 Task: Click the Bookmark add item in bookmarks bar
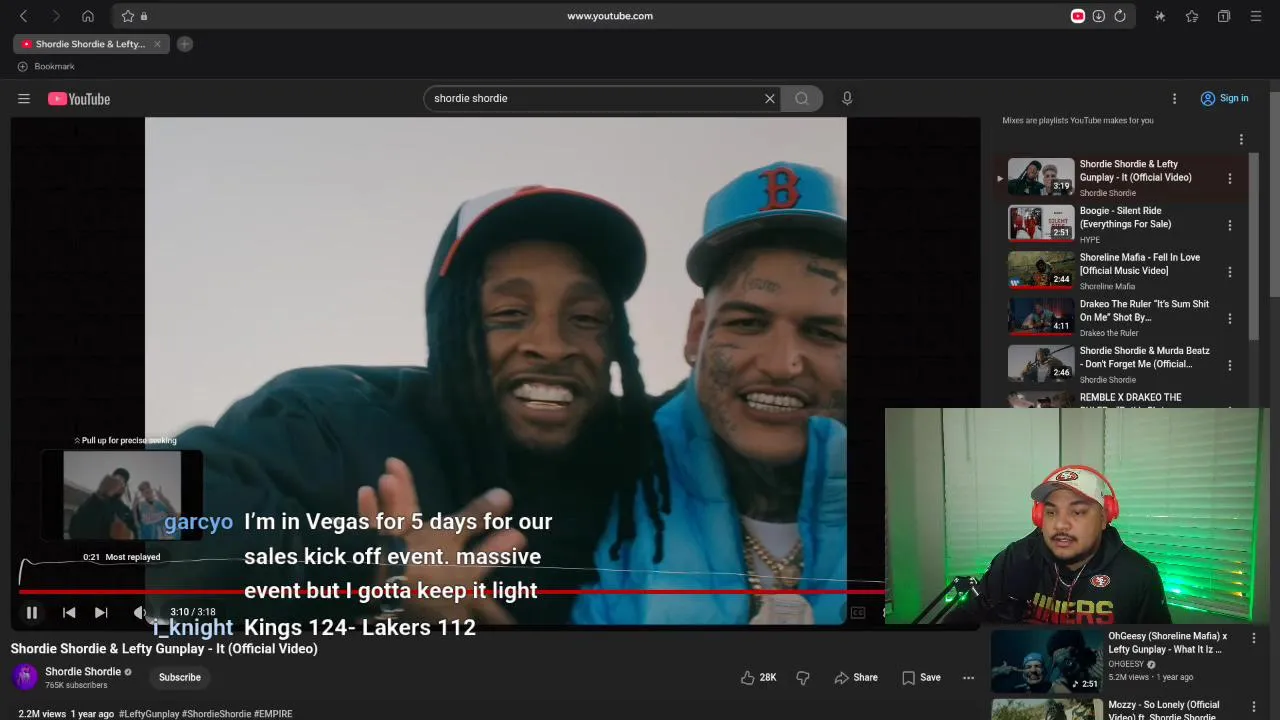point(46,66)
